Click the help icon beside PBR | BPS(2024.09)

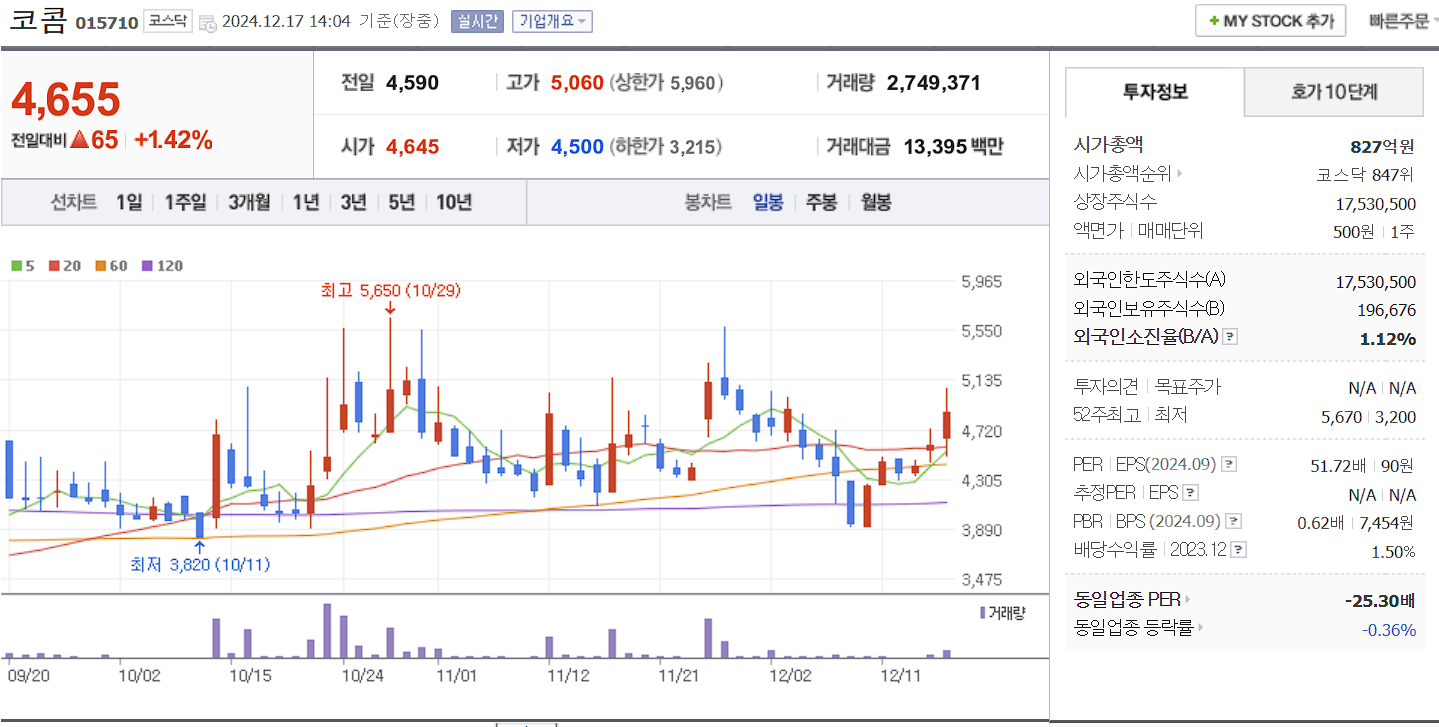(1234, 520)
